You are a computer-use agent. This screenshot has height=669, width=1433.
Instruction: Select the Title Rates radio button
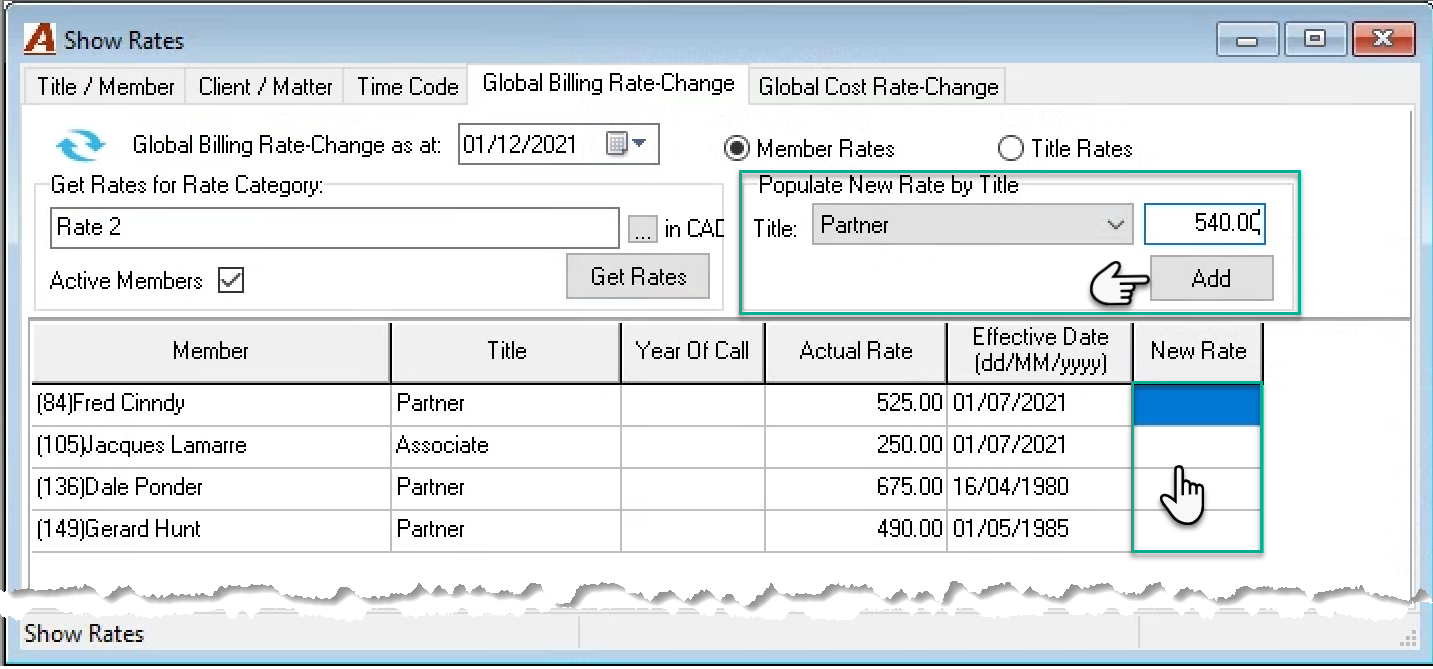pyautogui.click(x=1011, y=149)
